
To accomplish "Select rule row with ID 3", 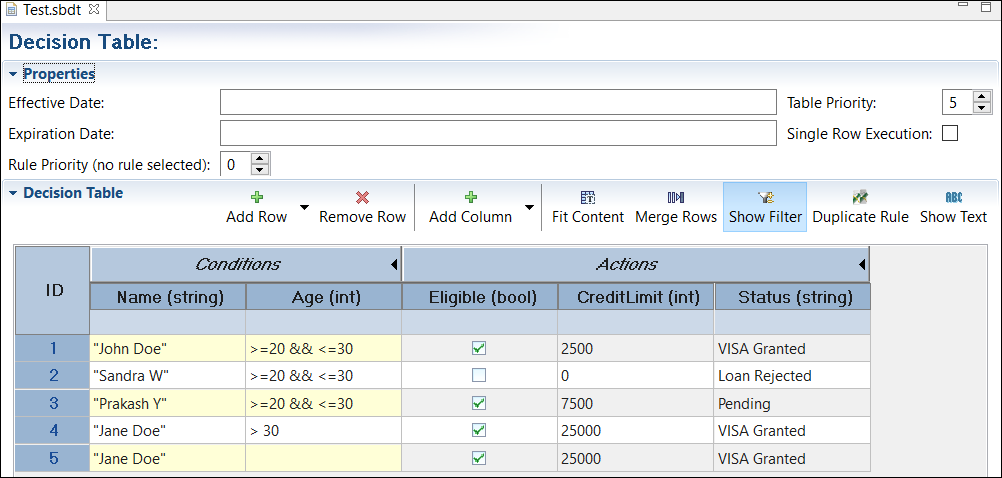I will [53, 404].
